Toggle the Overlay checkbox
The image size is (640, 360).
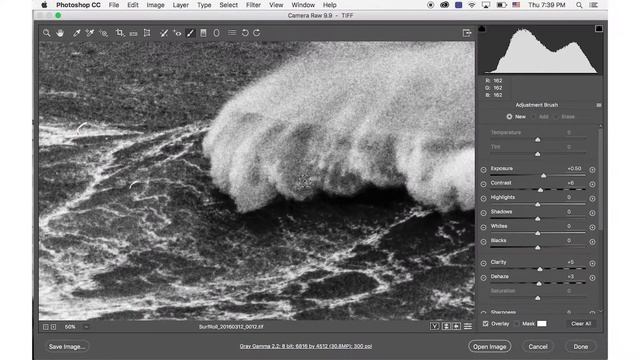point(485,324)
